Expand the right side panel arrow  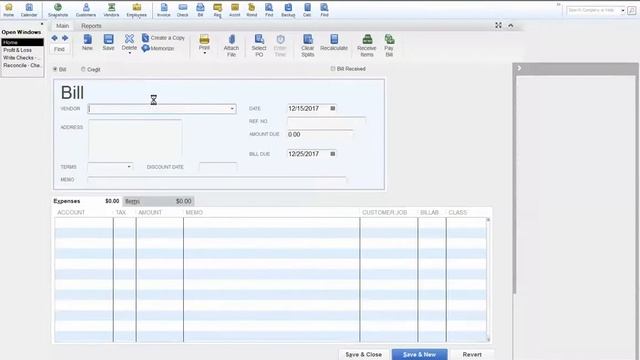[519, 68]
